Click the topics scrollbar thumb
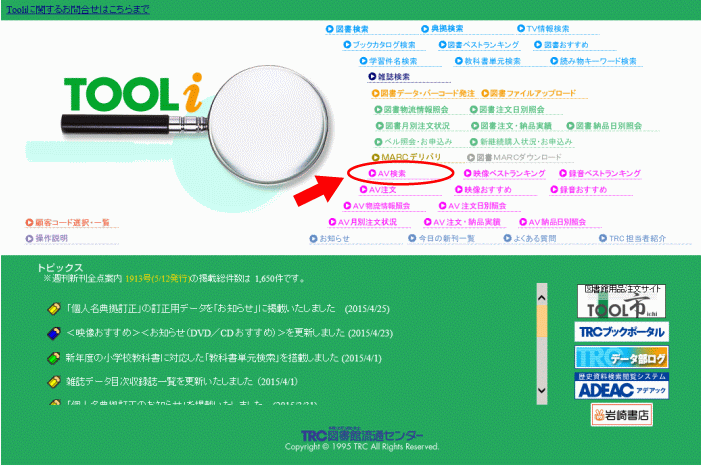The height and width of the screenshot is (466, 701). (541, 321)
